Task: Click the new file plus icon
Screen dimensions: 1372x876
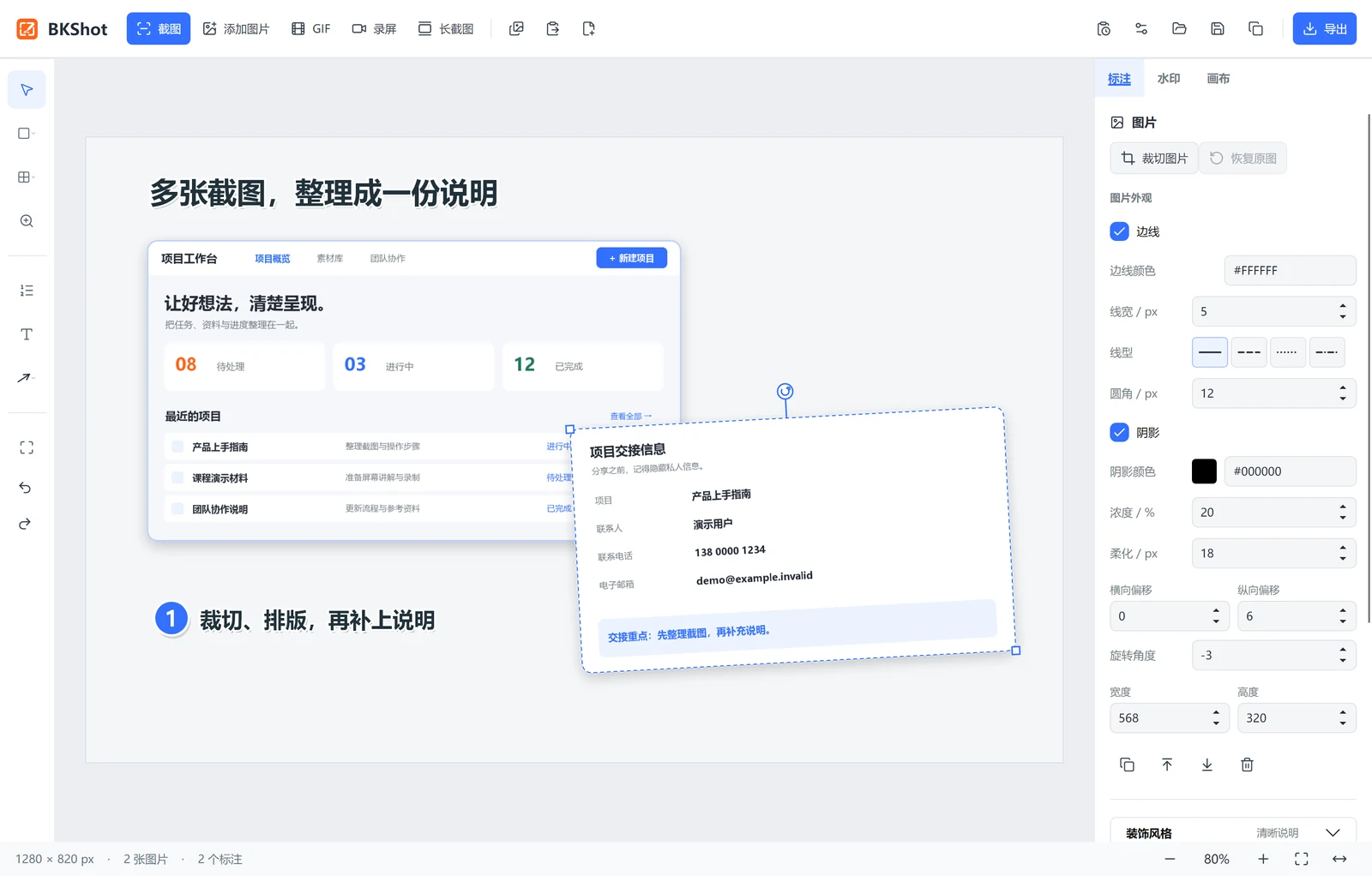Action: (x=588, y=29)
